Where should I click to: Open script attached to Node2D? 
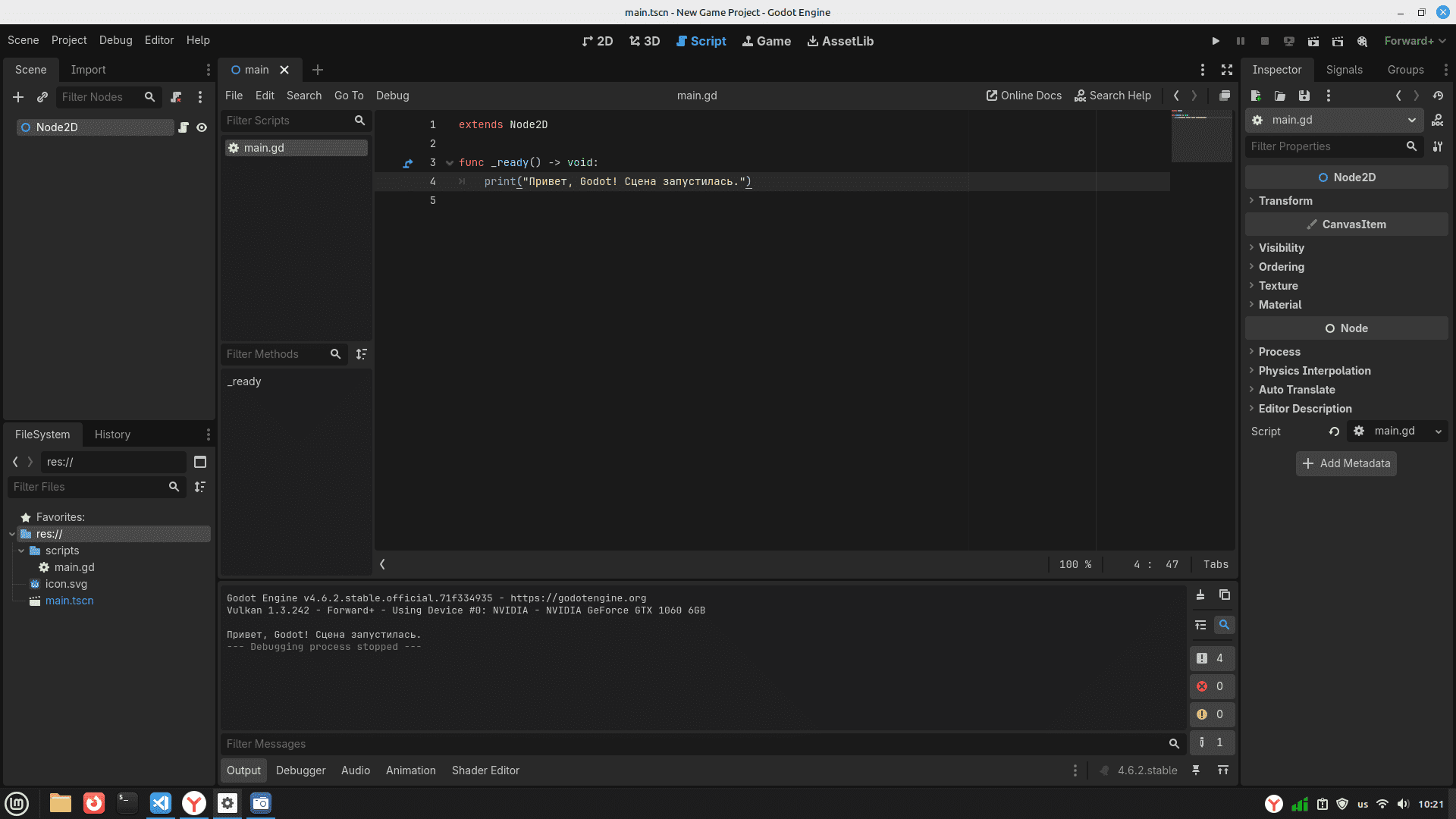point(184,127)
